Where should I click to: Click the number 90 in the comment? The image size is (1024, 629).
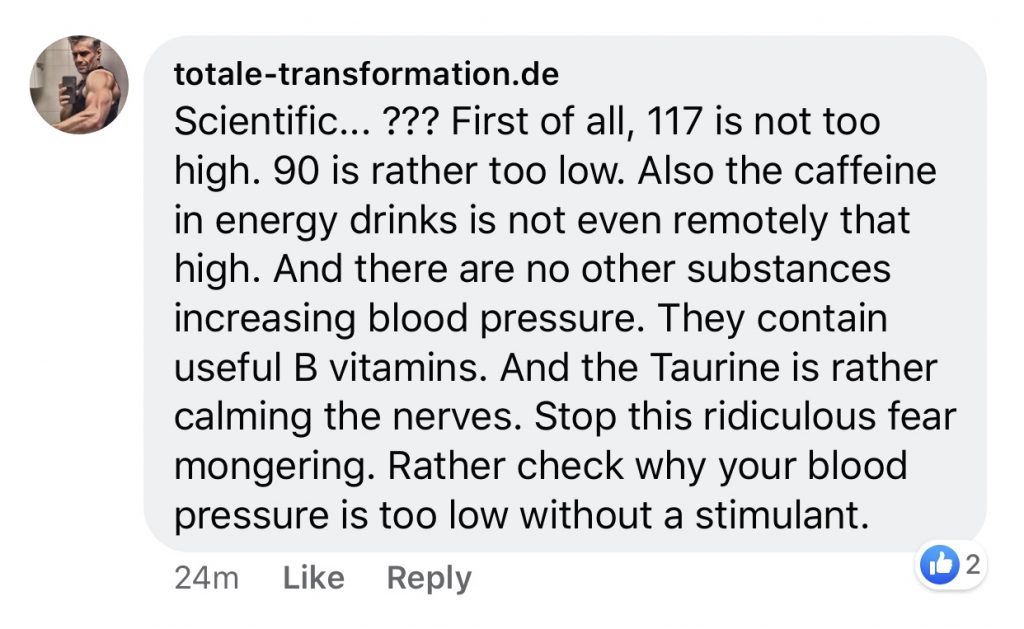(296, 171)
